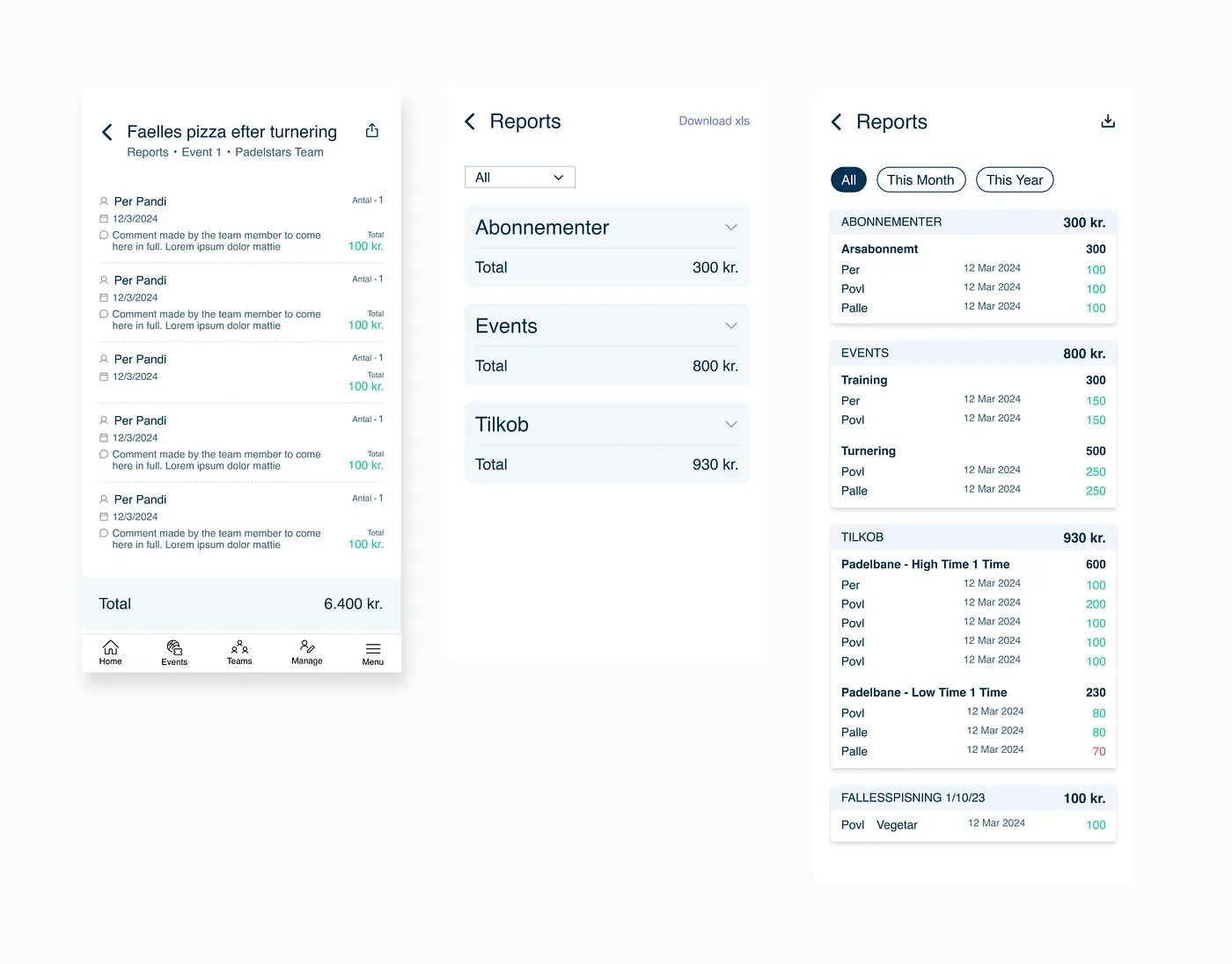Click the download icon on right Reports

point(1108,121)
